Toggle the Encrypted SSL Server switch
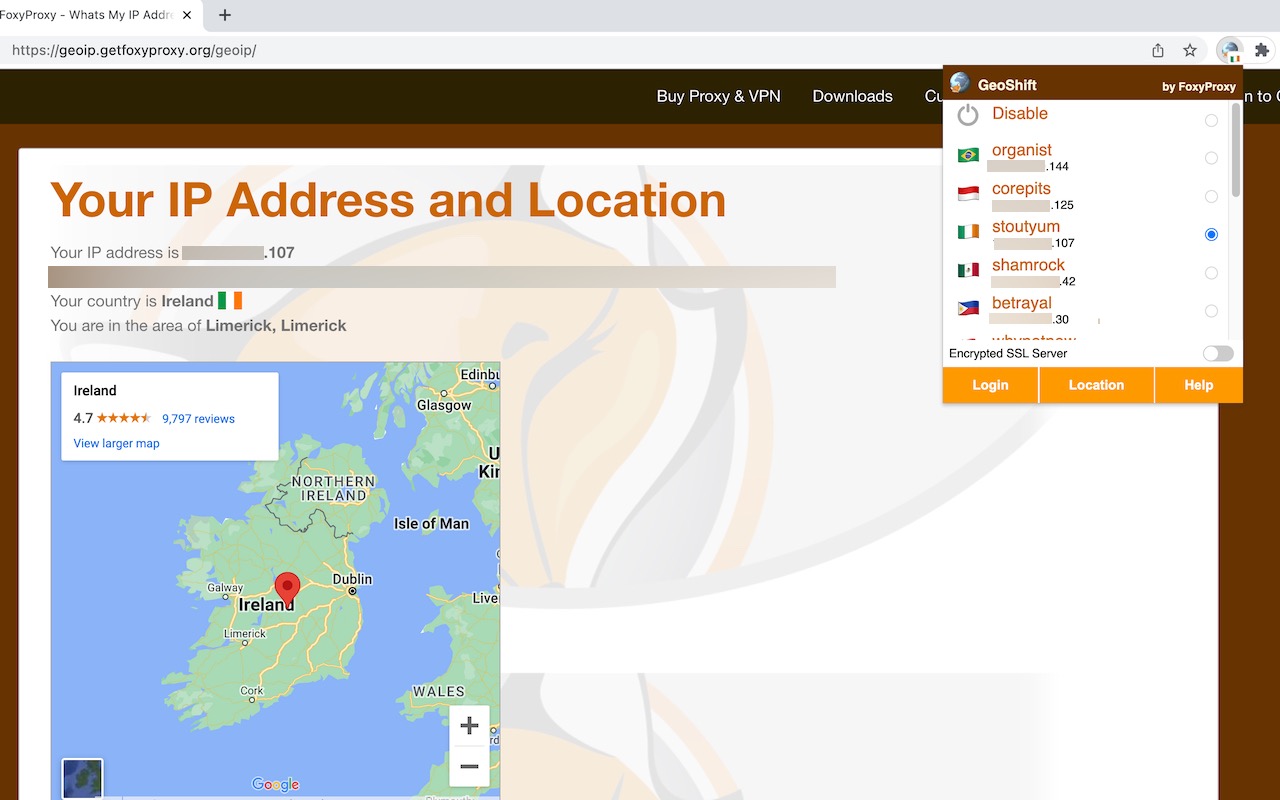 (1218, 353)
